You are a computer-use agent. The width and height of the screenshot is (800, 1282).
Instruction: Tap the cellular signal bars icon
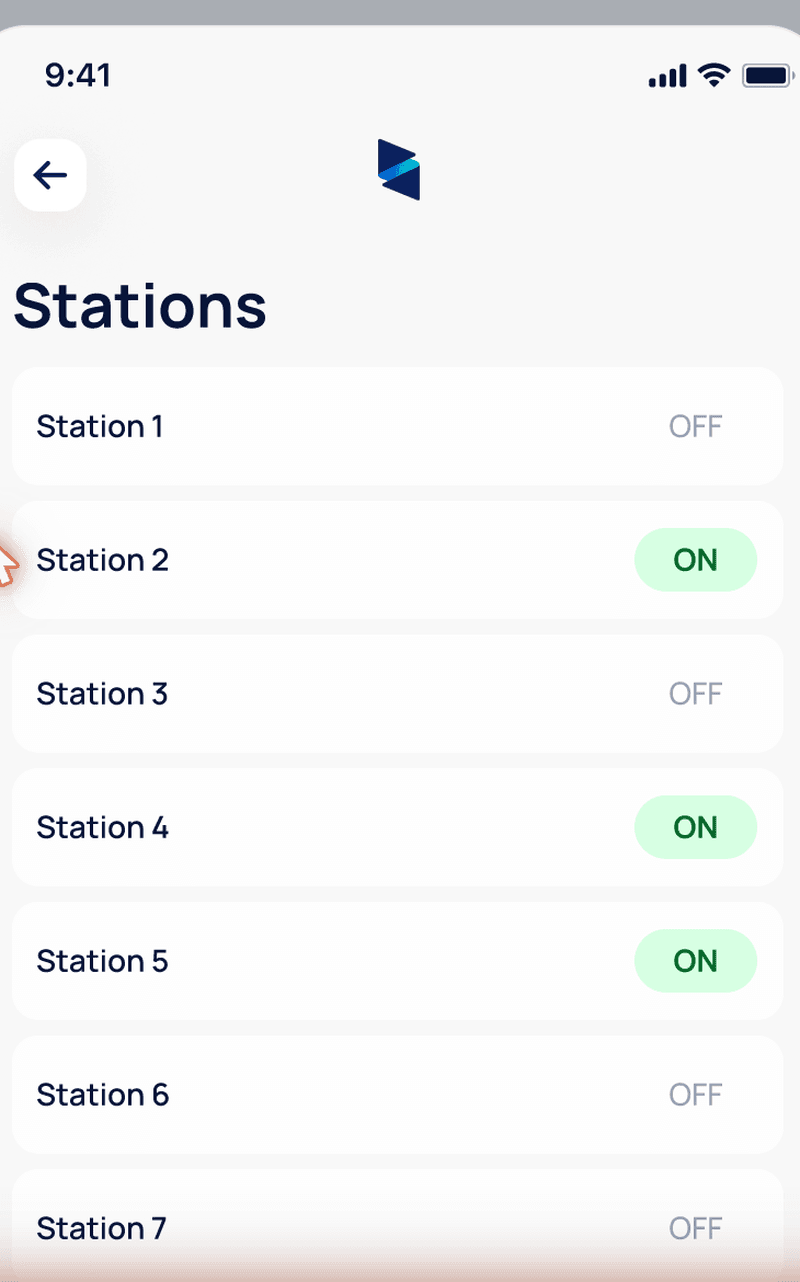point(668,76)
